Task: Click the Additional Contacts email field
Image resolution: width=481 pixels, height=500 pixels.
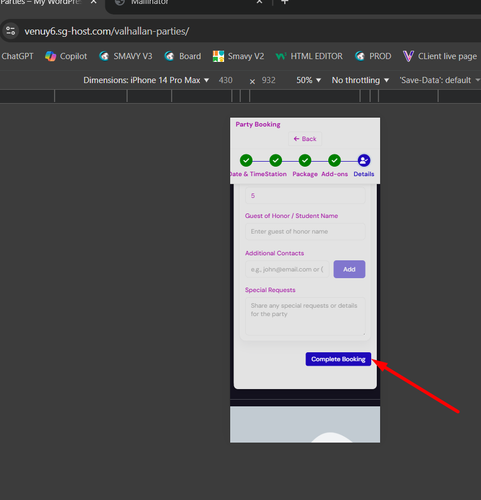Action: (287, 269)
